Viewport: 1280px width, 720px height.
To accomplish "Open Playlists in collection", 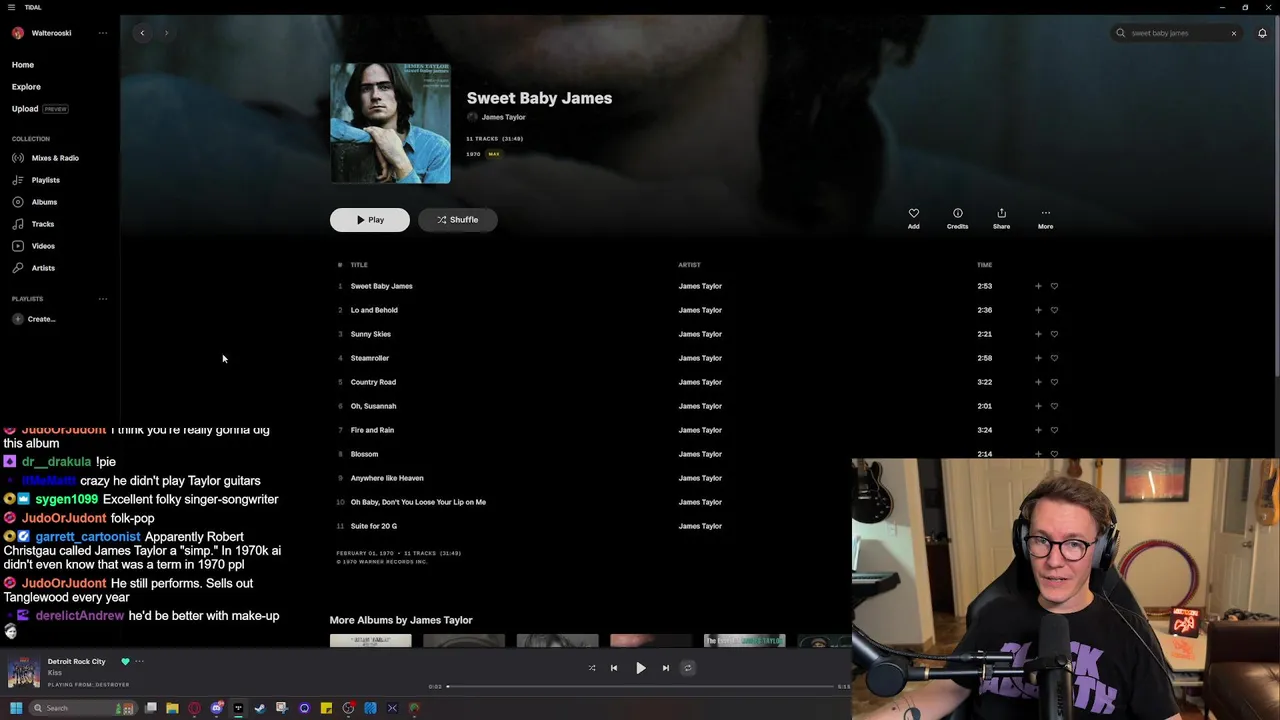I will pyautogui.click(x=36, y=180).
